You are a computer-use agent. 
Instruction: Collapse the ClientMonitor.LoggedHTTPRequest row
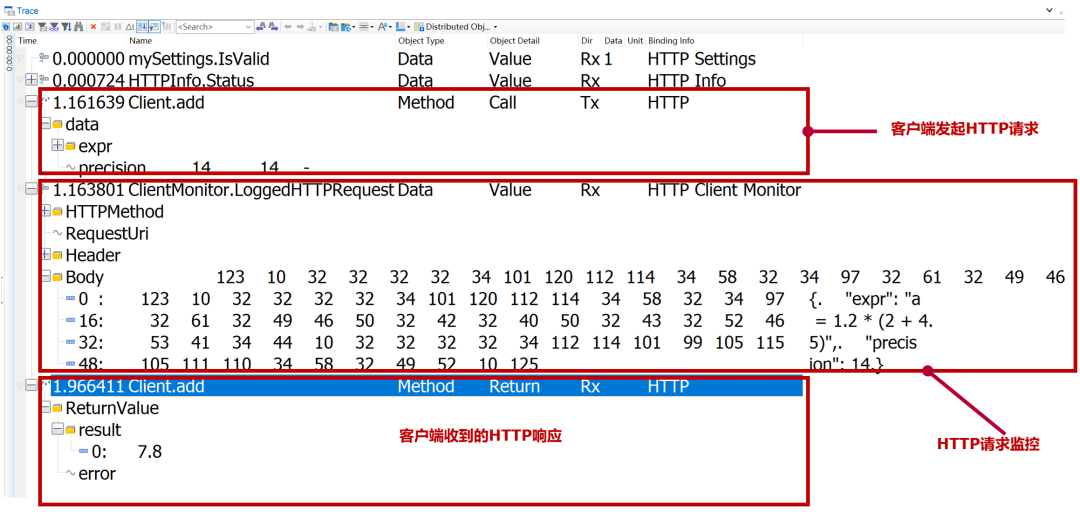30,190
